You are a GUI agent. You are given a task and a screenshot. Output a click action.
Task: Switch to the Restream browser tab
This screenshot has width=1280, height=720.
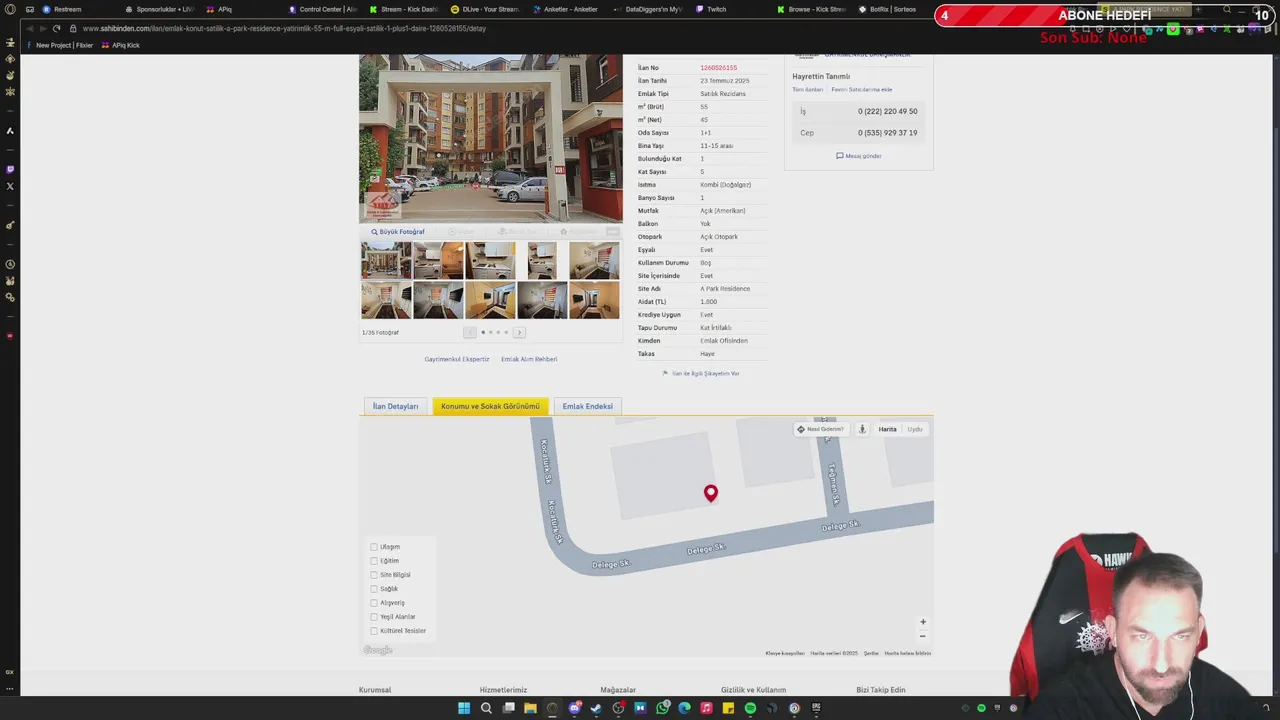tap(62, 9)
